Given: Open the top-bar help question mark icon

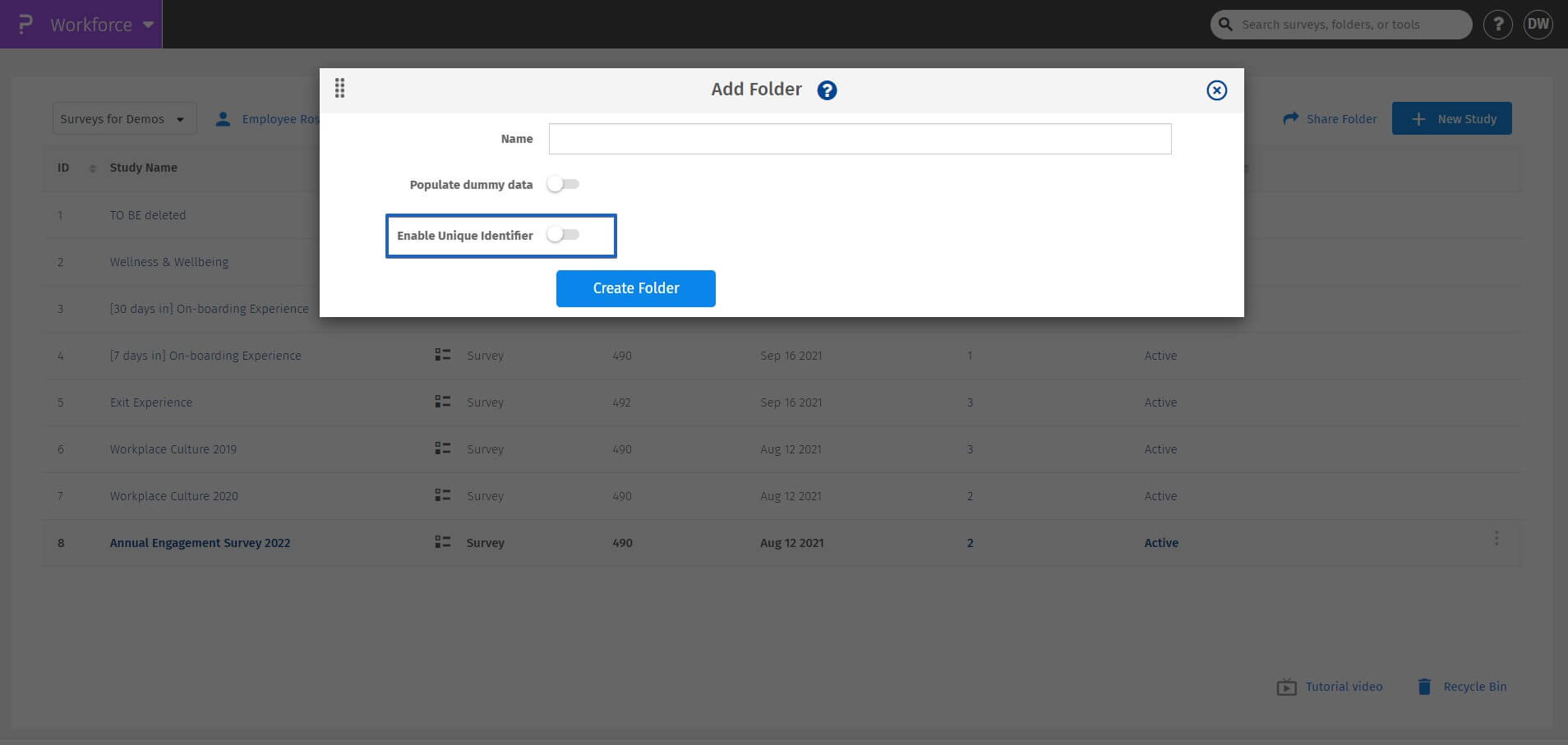Looking at the screenshot, I should coord(1497,25).
